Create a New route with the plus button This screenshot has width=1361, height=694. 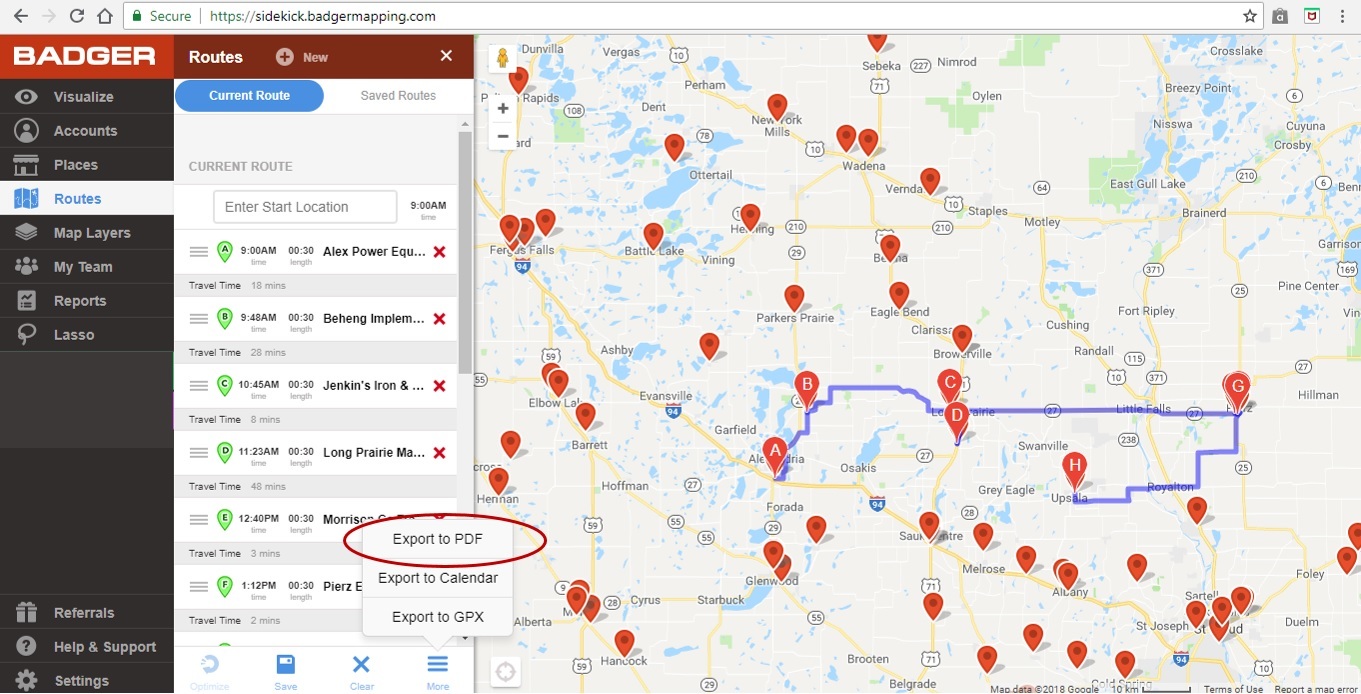[302, 57]
